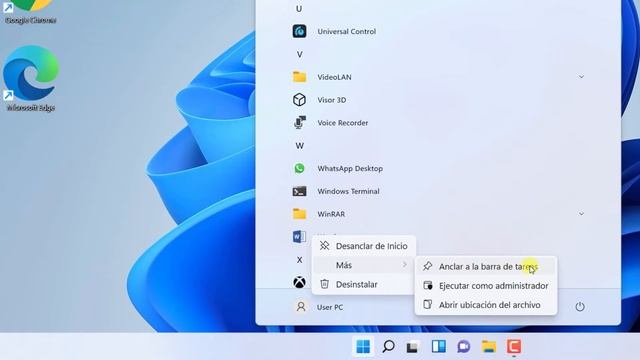The width and height of the screenshot is (640, 360).
Task: Open the Xbox app icon
Action: pos(299,282)
